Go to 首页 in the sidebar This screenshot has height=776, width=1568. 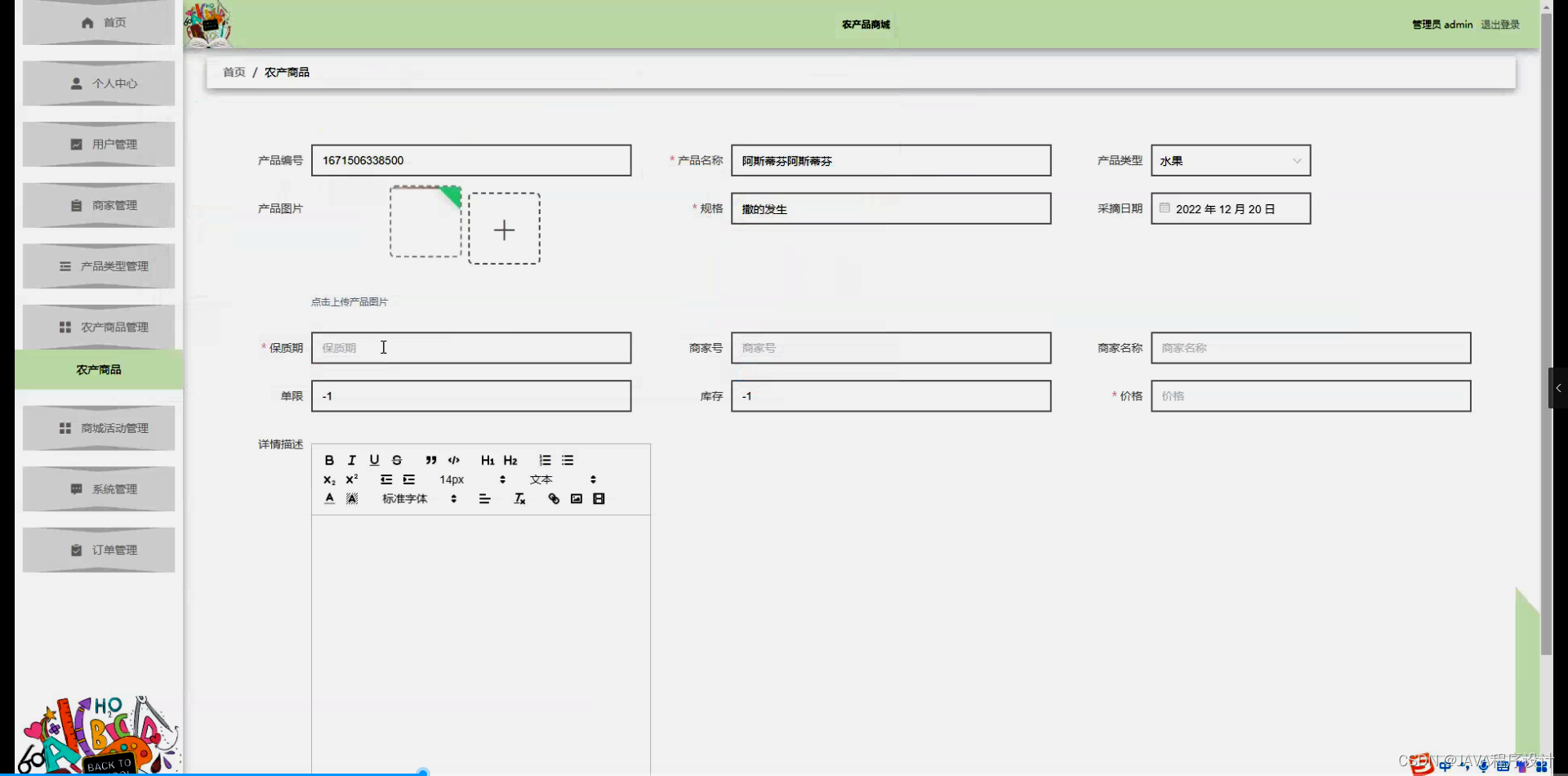pyautogui.click(x=99, y=22)
